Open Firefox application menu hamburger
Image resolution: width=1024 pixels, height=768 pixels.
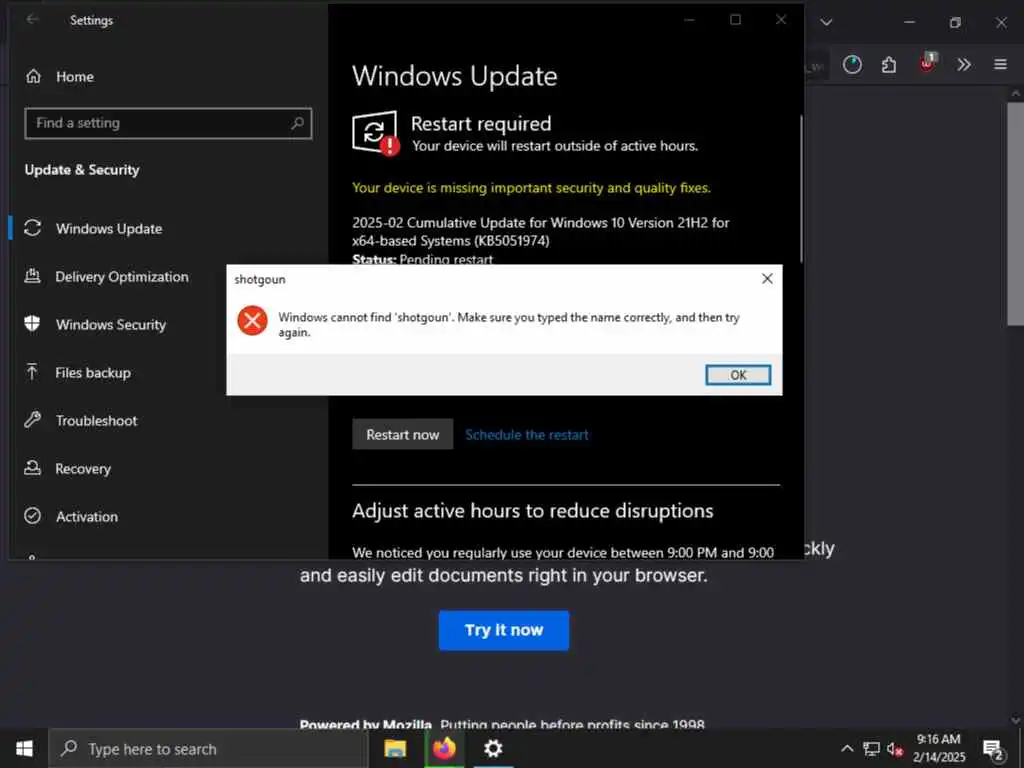(x=1000, y=64)
